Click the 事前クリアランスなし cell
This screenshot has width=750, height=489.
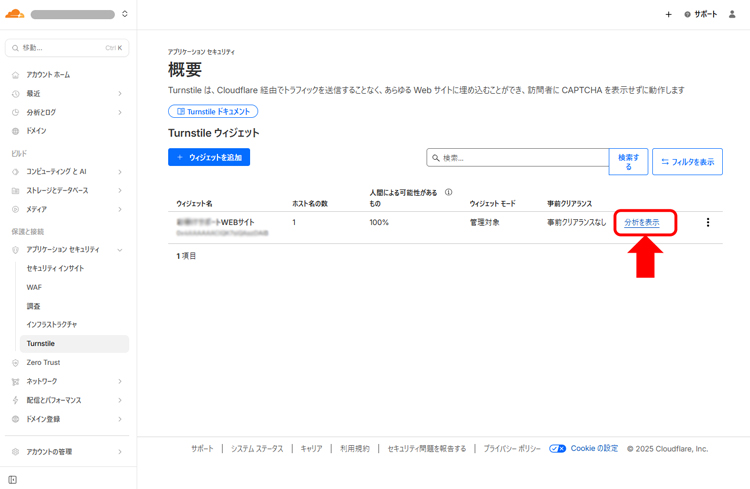[576, 222]
